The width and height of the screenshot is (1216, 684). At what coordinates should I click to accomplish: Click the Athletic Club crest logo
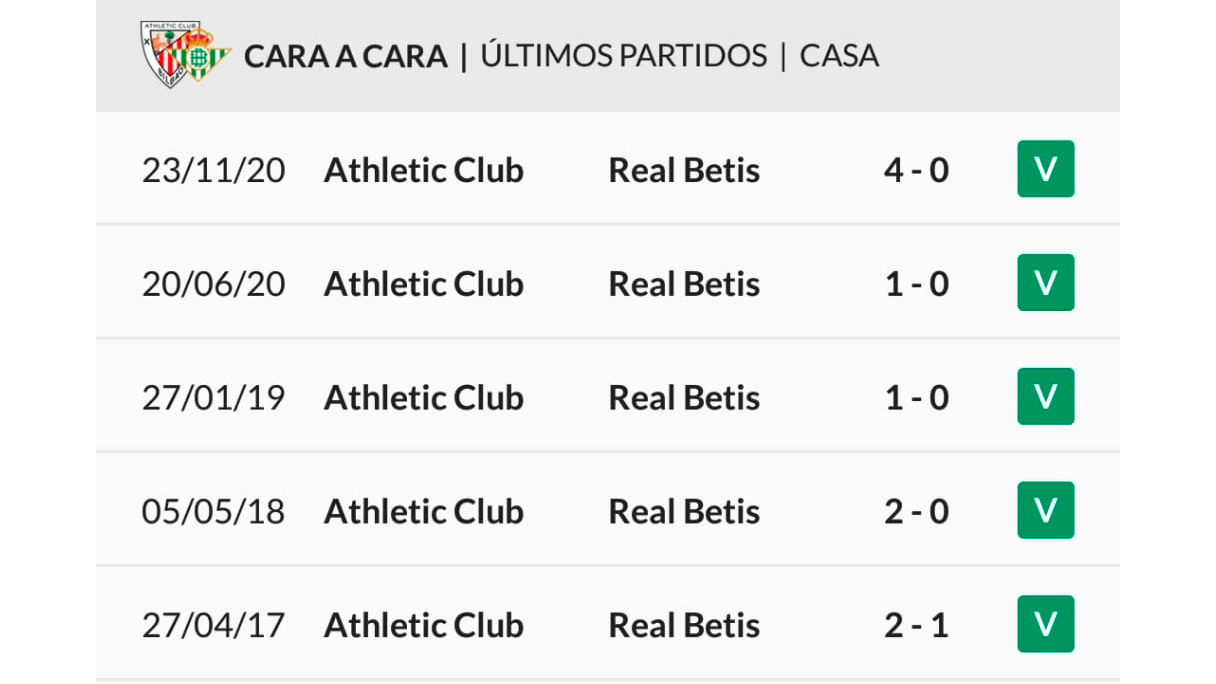(164, 54)
